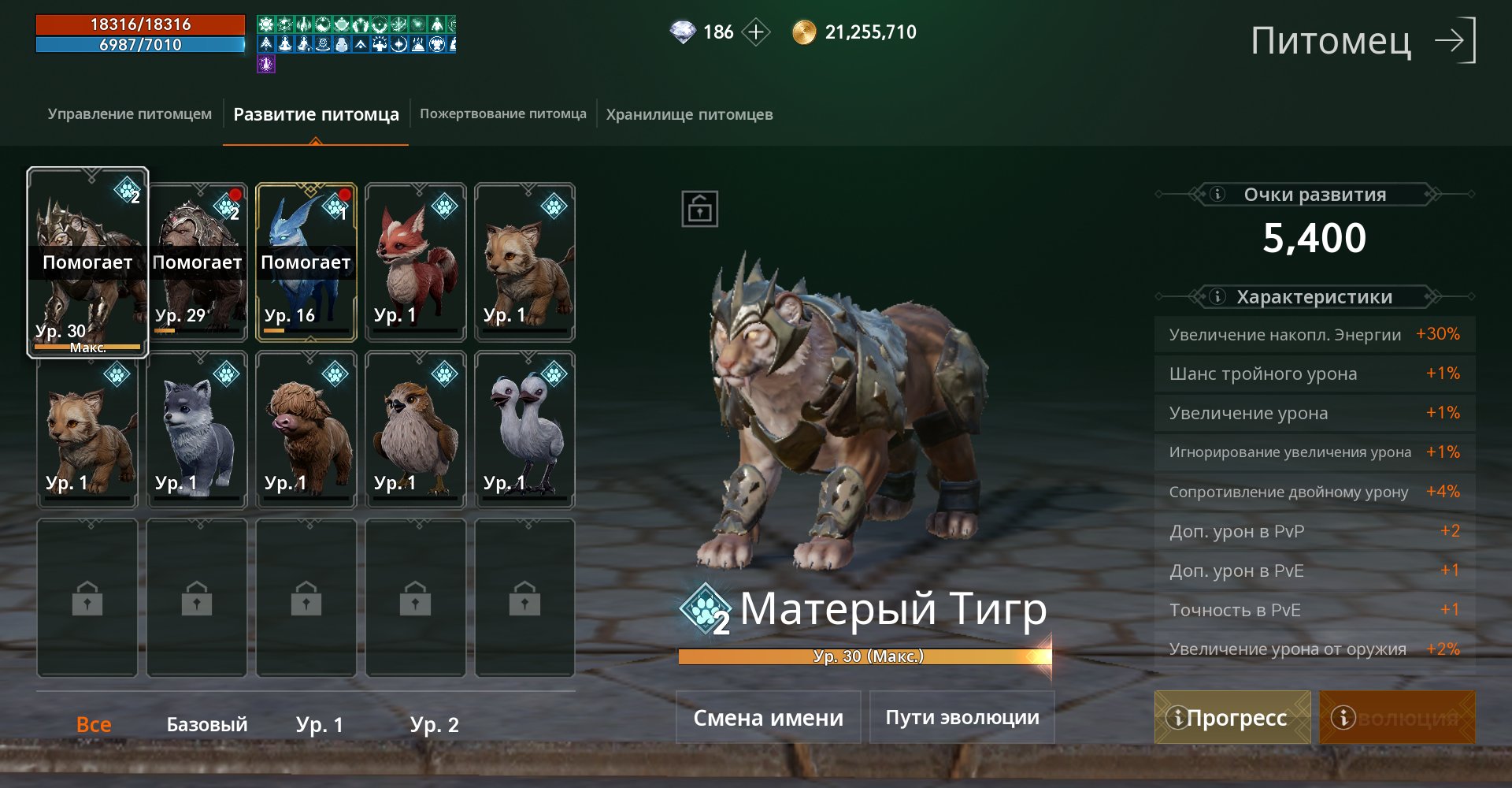Click the Пути эволюции button
1512x788 pixels.
click(962, 717)
